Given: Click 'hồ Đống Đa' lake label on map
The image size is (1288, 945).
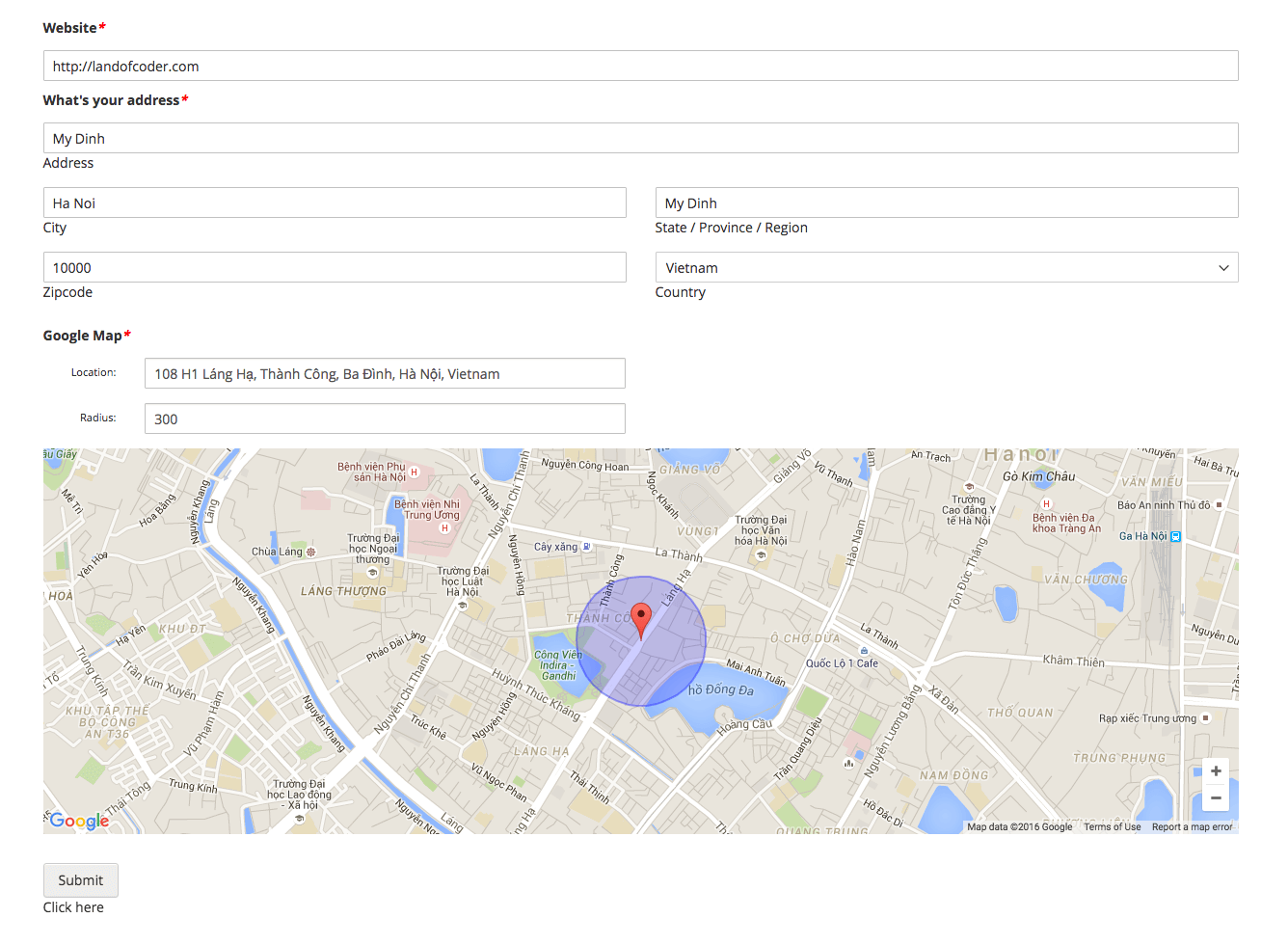Looking at the screenshot, I should coord(721,689).
